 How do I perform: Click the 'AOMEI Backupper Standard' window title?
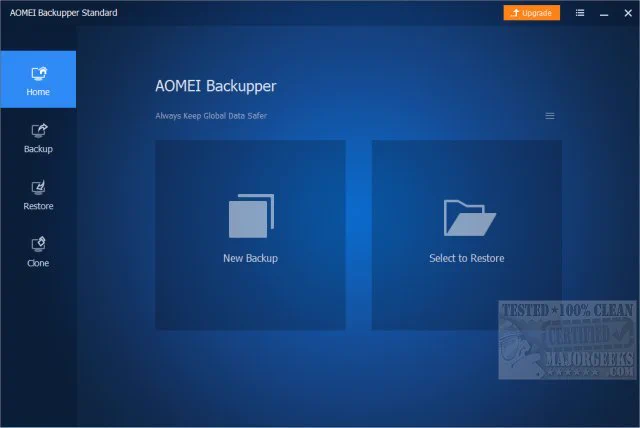(x=64, y=13)
